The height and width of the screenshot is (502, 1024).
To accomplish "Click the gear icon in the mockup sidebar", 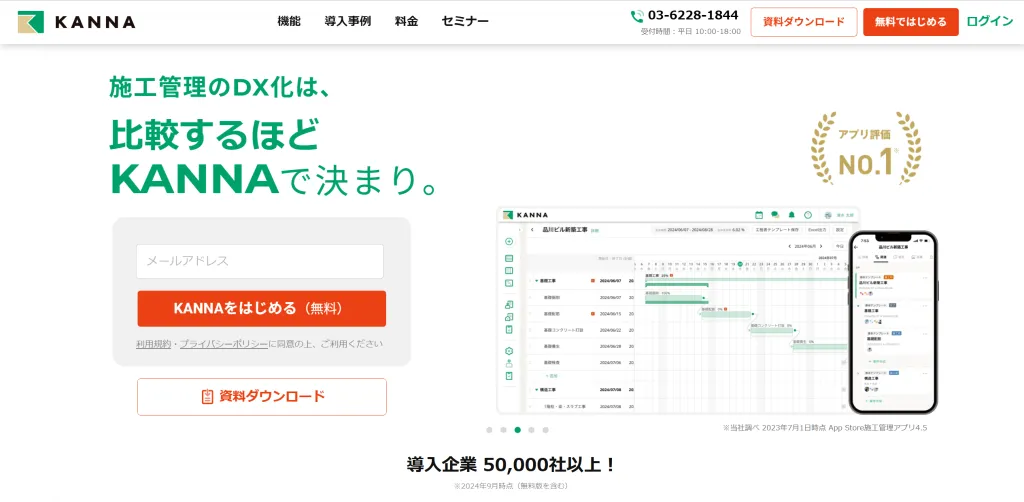I will [x=509, y=351].
